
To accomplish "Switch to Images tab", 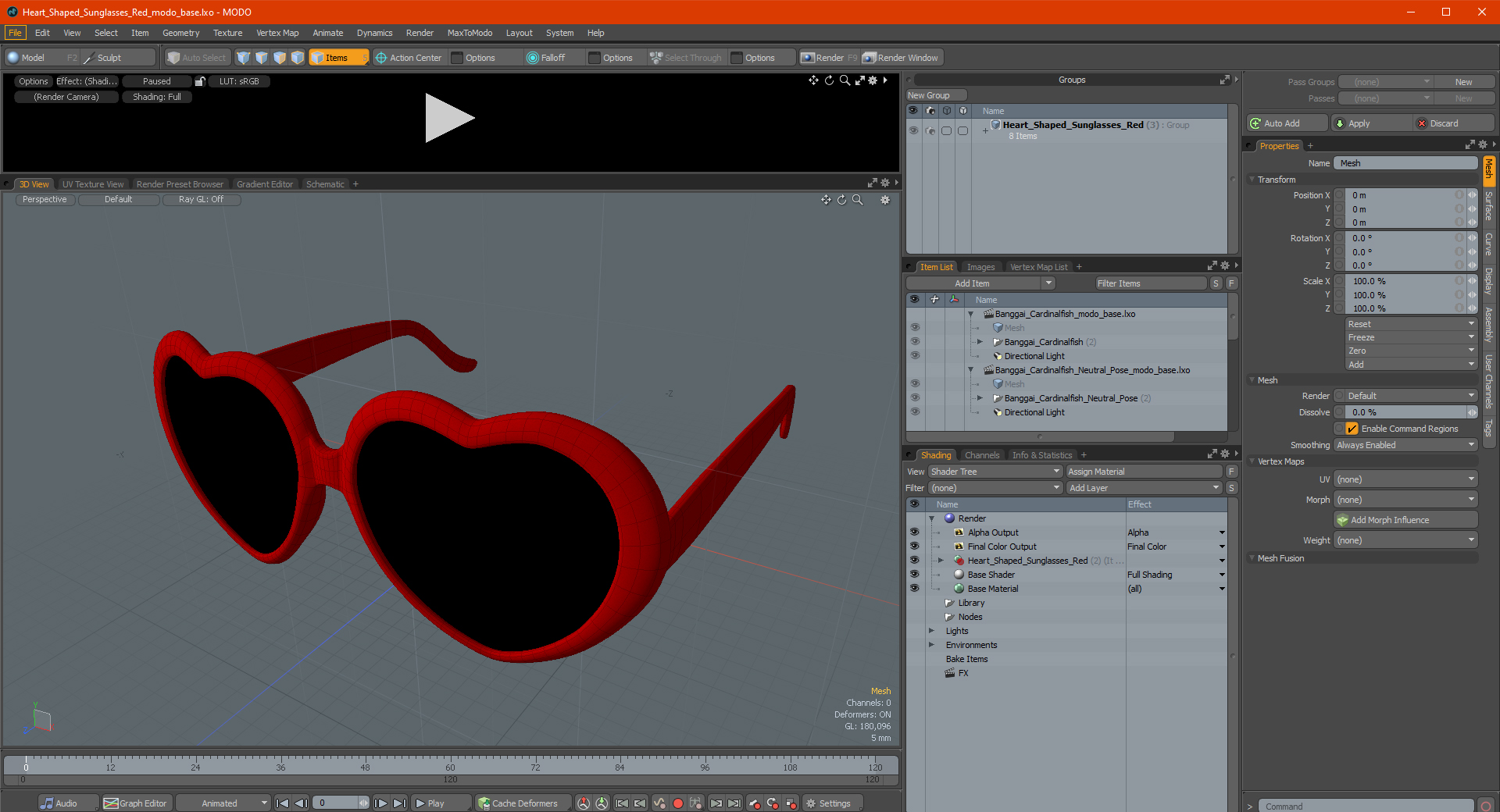I will (980, 267).
